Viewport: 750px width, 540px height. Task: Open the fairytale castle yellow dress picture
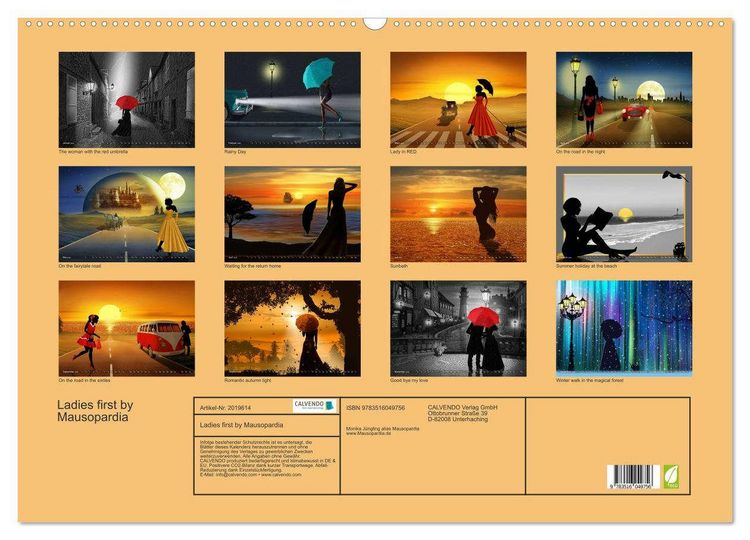click(127, 214)
